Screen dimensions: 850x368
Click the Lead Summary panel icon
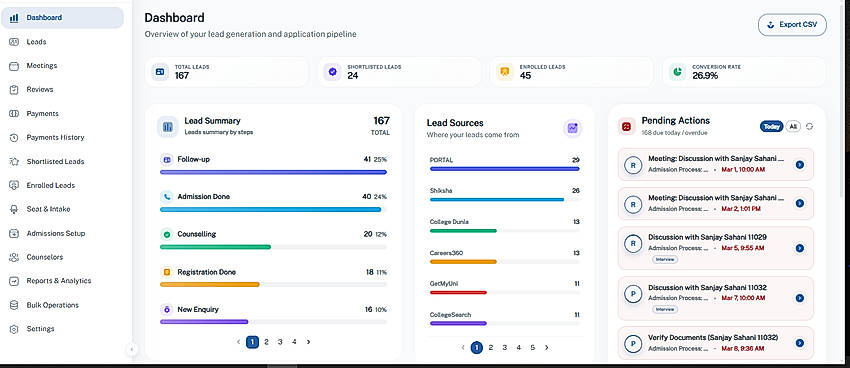point(168,127)
